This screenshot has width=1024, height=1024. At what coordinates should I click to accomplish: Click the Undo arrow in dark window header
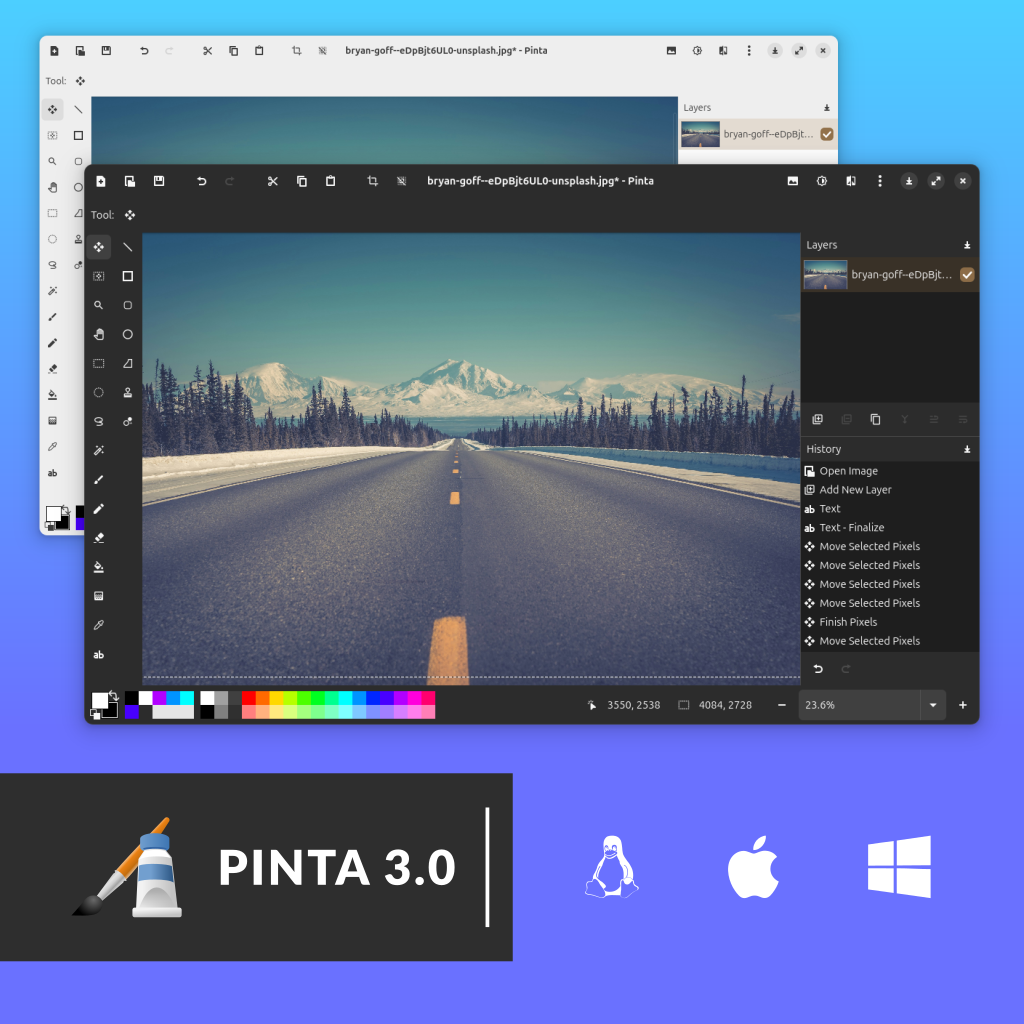(x=201, y=181)
